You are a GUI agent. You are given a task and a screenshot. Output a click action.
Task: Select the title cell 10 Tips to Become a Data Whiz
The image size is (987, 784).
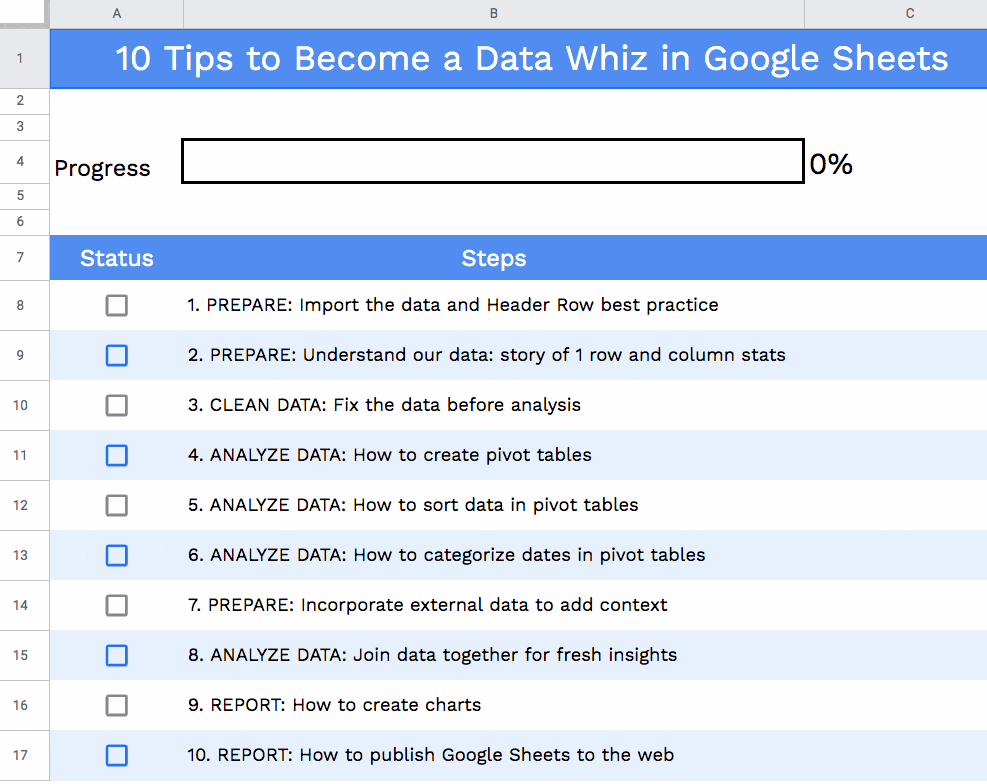click(531, 58)
